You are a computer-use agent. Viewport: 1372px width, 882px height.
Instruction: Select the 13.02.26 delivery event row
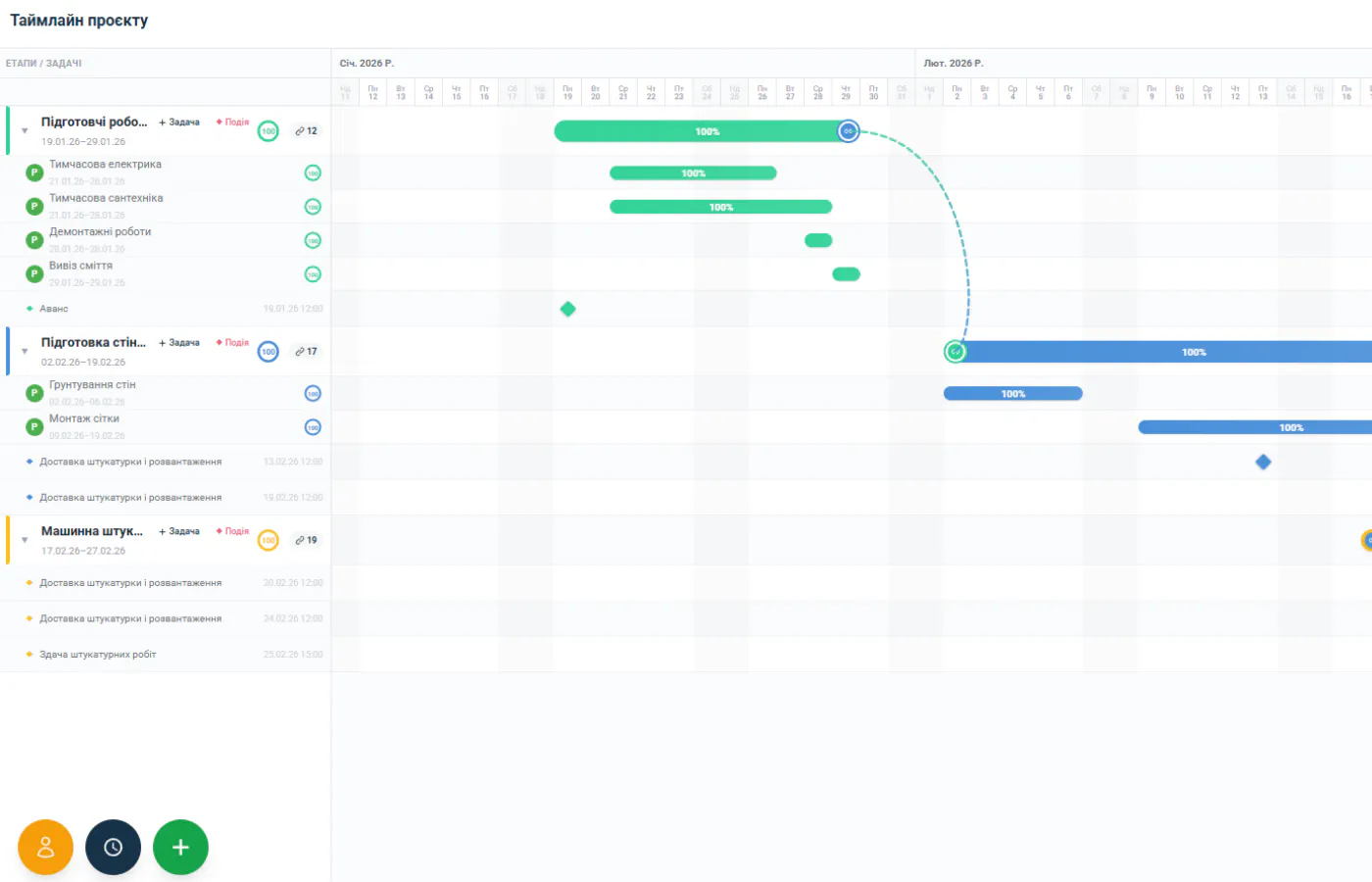(165, 462)
